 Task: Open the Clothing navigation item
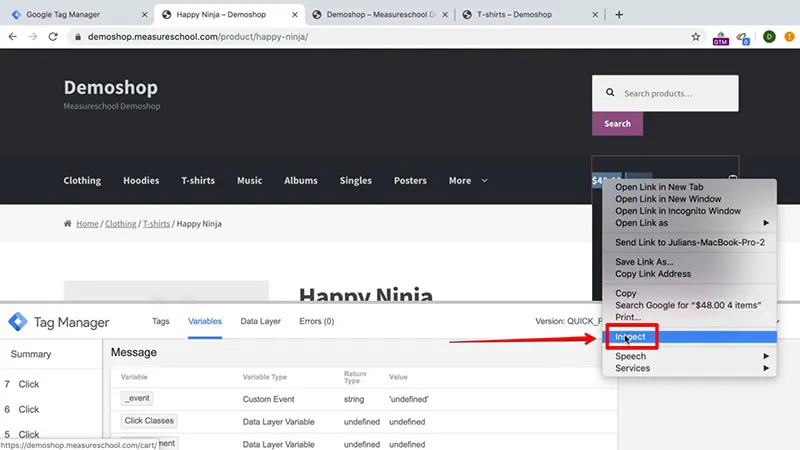point(82,181)
